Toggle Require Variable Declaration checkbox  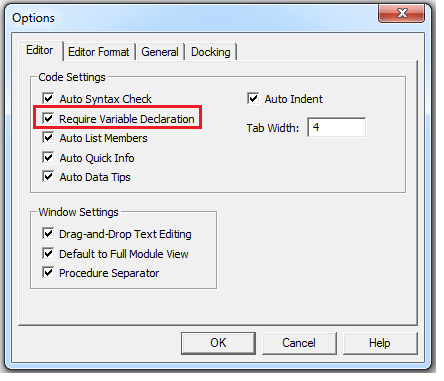click(48, 118)
